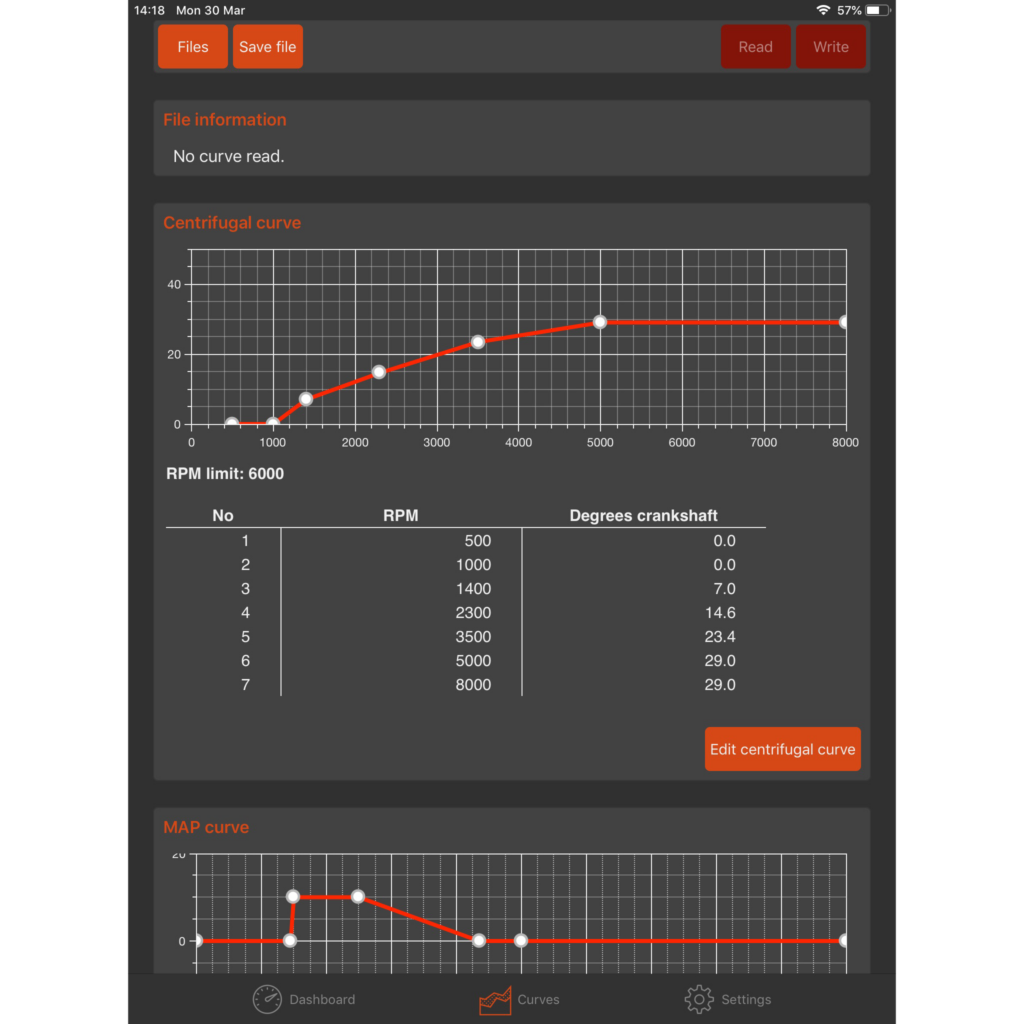The height and width of the screenshot is (1024, 1024).
Task: Select the 8000 RPM endpoint on centrifugal curve
Action: tap(845, 322)
